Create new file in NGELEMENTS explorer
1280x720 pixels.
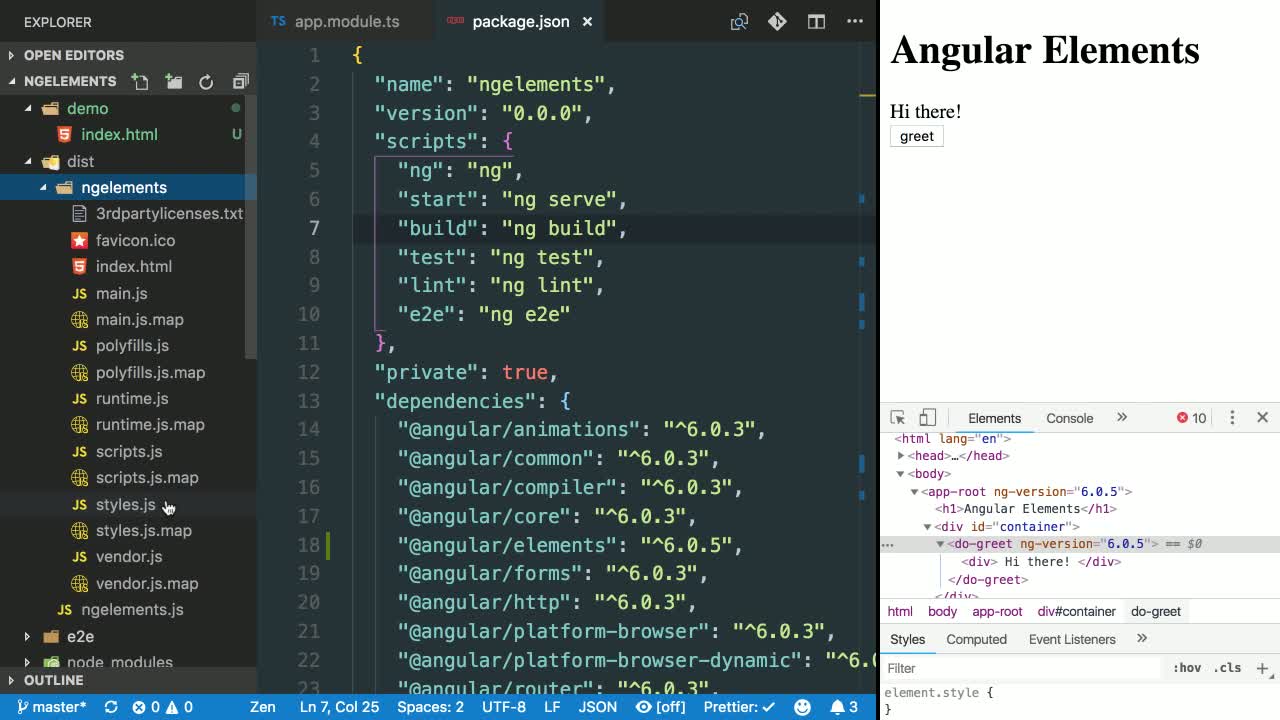pyautogui.click(x=140, y=82)
